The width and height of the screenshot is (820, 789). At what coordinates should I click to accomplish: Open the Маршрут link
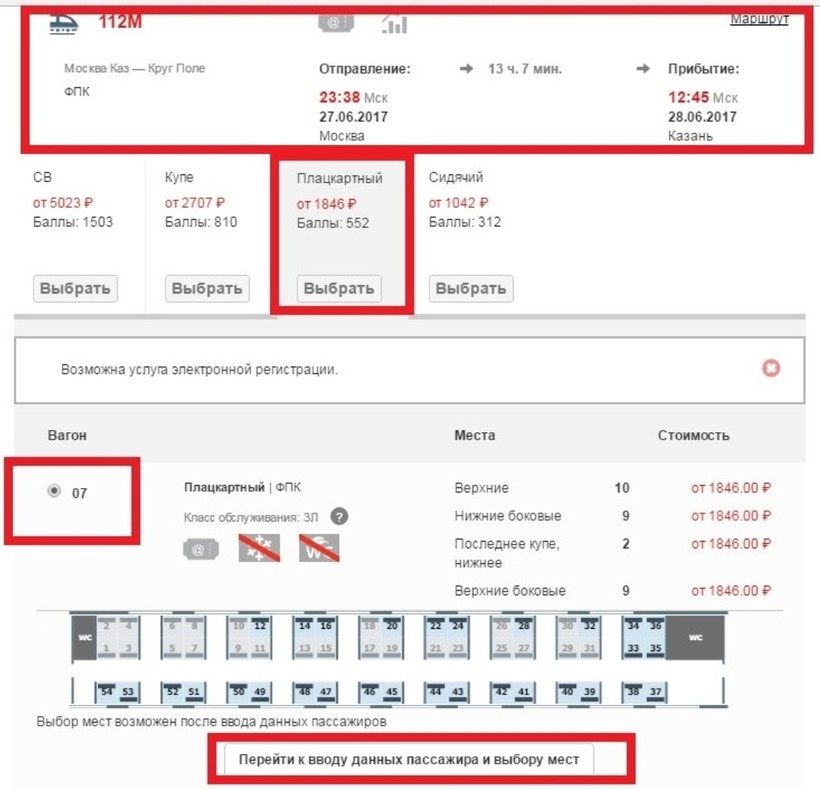pyautogui.click(x=759, y=19)
